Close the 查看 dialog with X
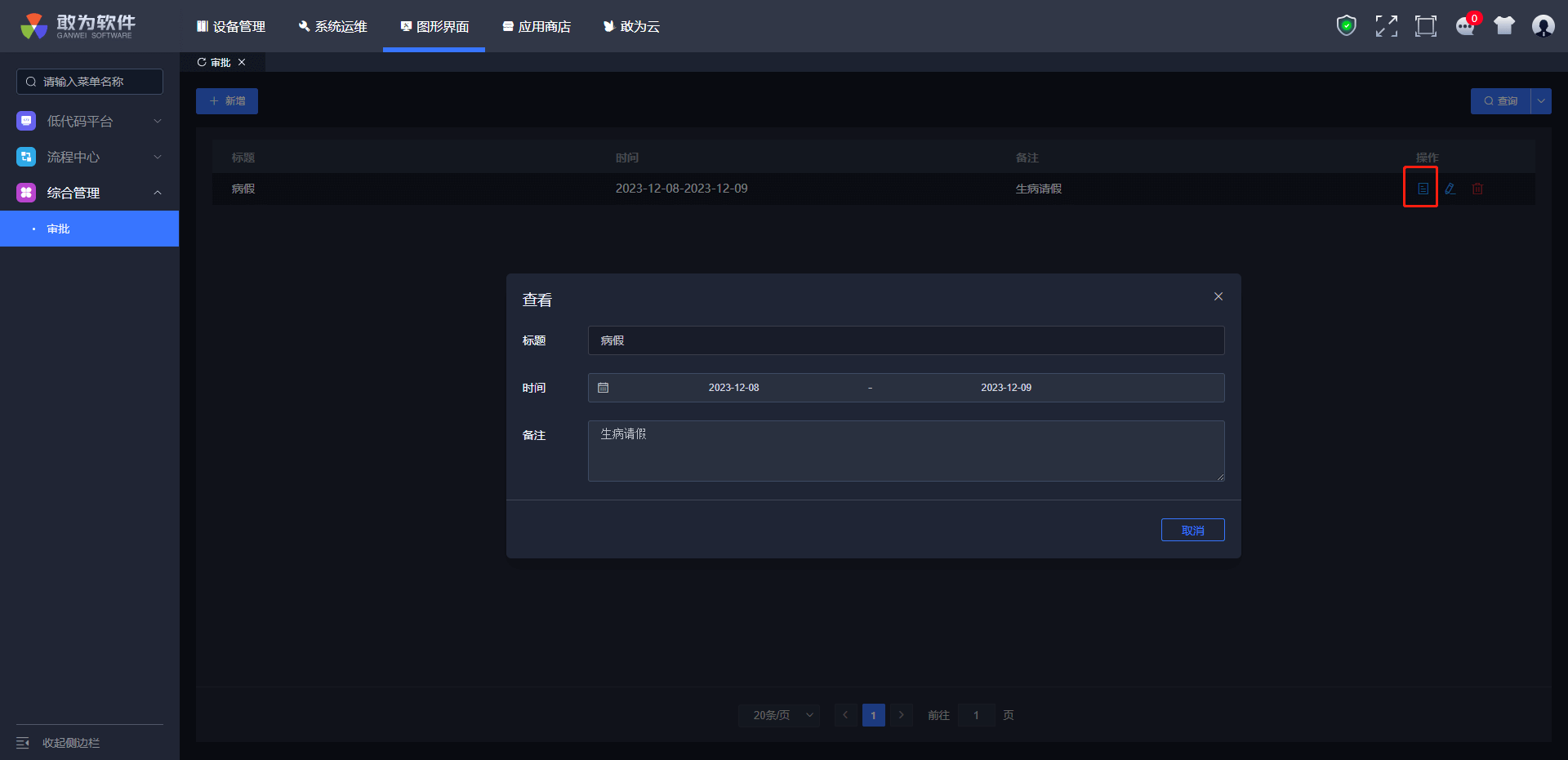The width and height of the screenshot is (1568, 760). click(x=1218, y=296)
